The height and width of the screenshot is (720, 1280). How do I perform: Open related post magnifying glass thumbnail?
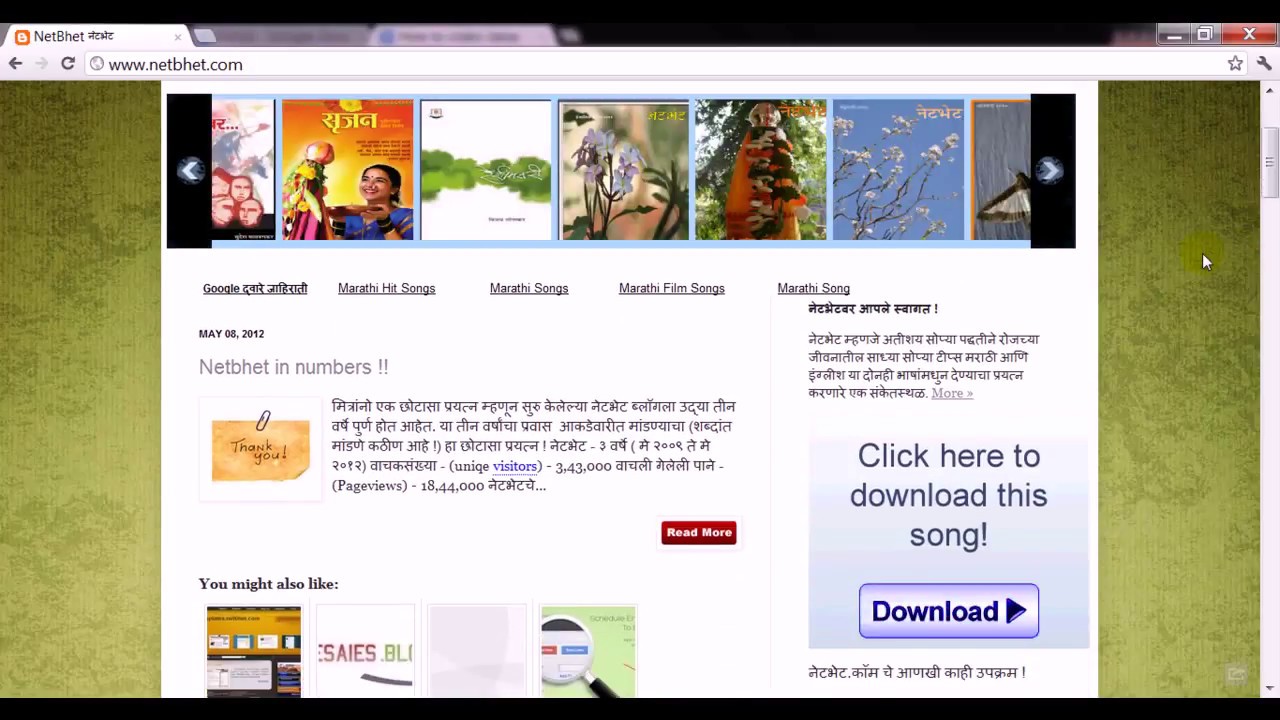[588, 651]
